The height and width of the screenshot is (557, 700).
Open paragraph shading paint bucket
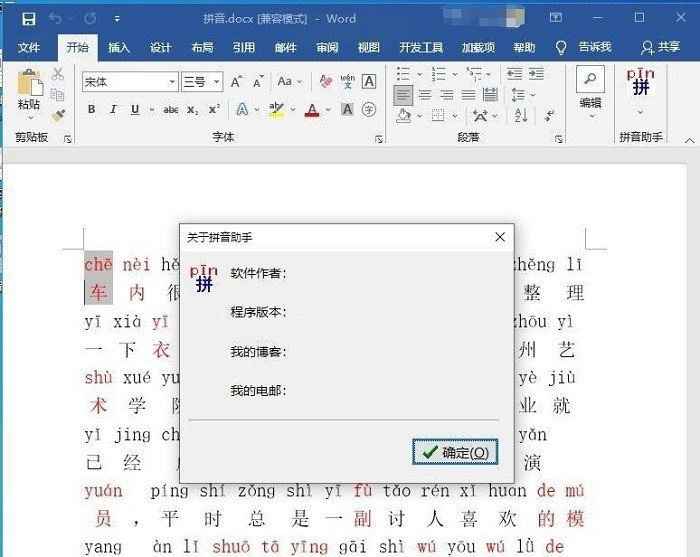(x=403, y=116)
